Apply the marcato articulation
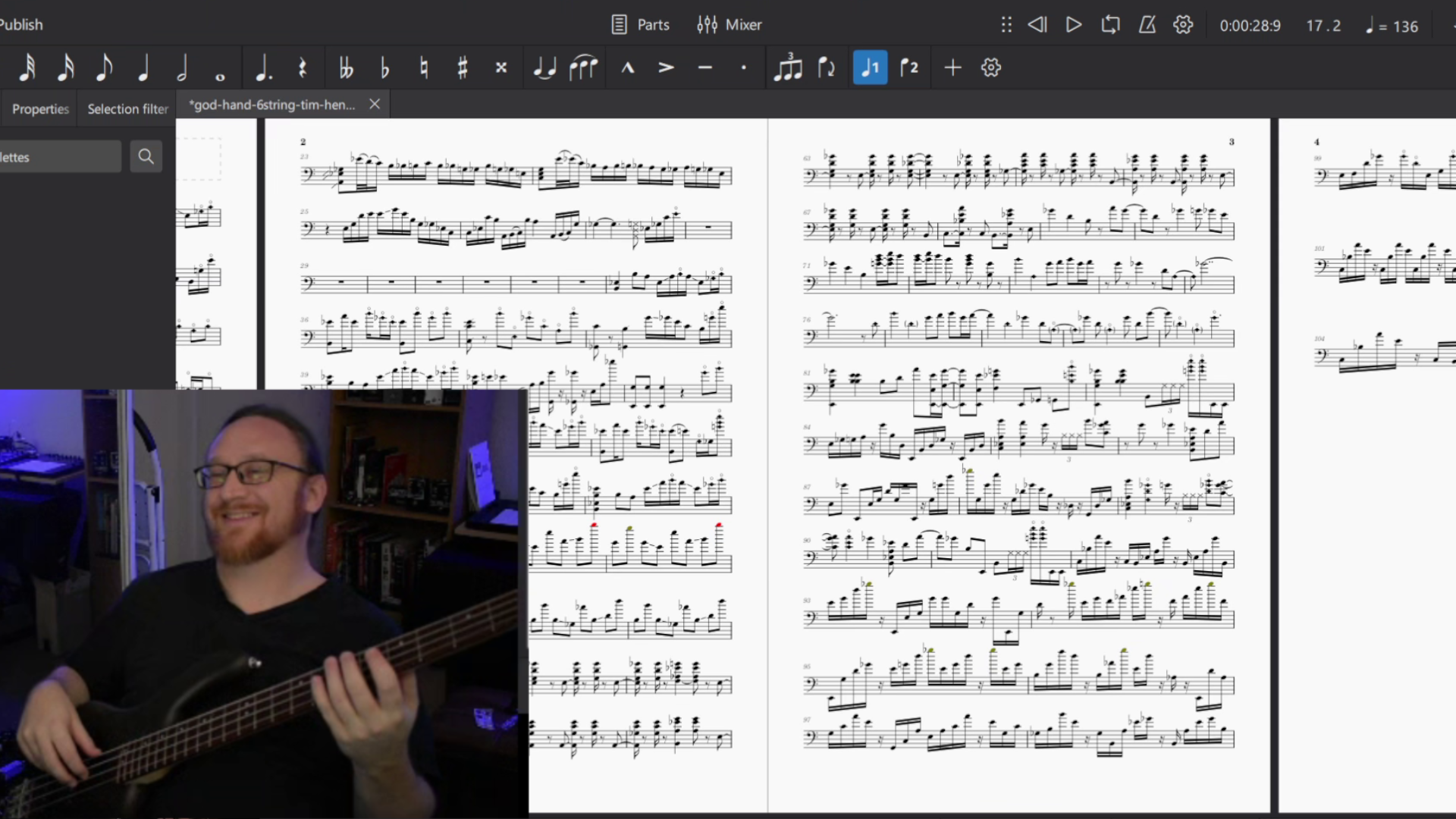This screenshot has width=1456, height=819. pyautogui.click(x=627, y=68)
